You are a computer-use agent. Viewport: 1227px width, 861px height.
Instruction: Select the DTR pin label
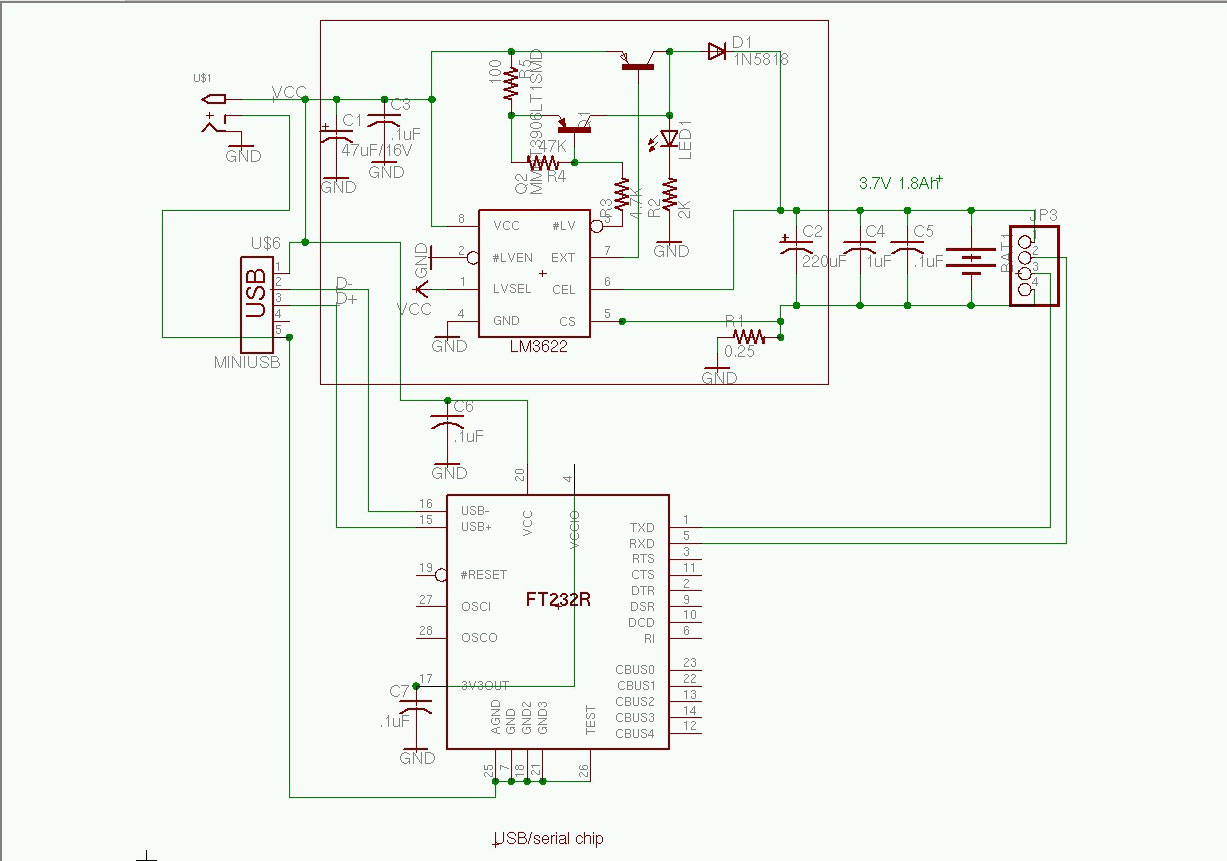pos(643,591)
